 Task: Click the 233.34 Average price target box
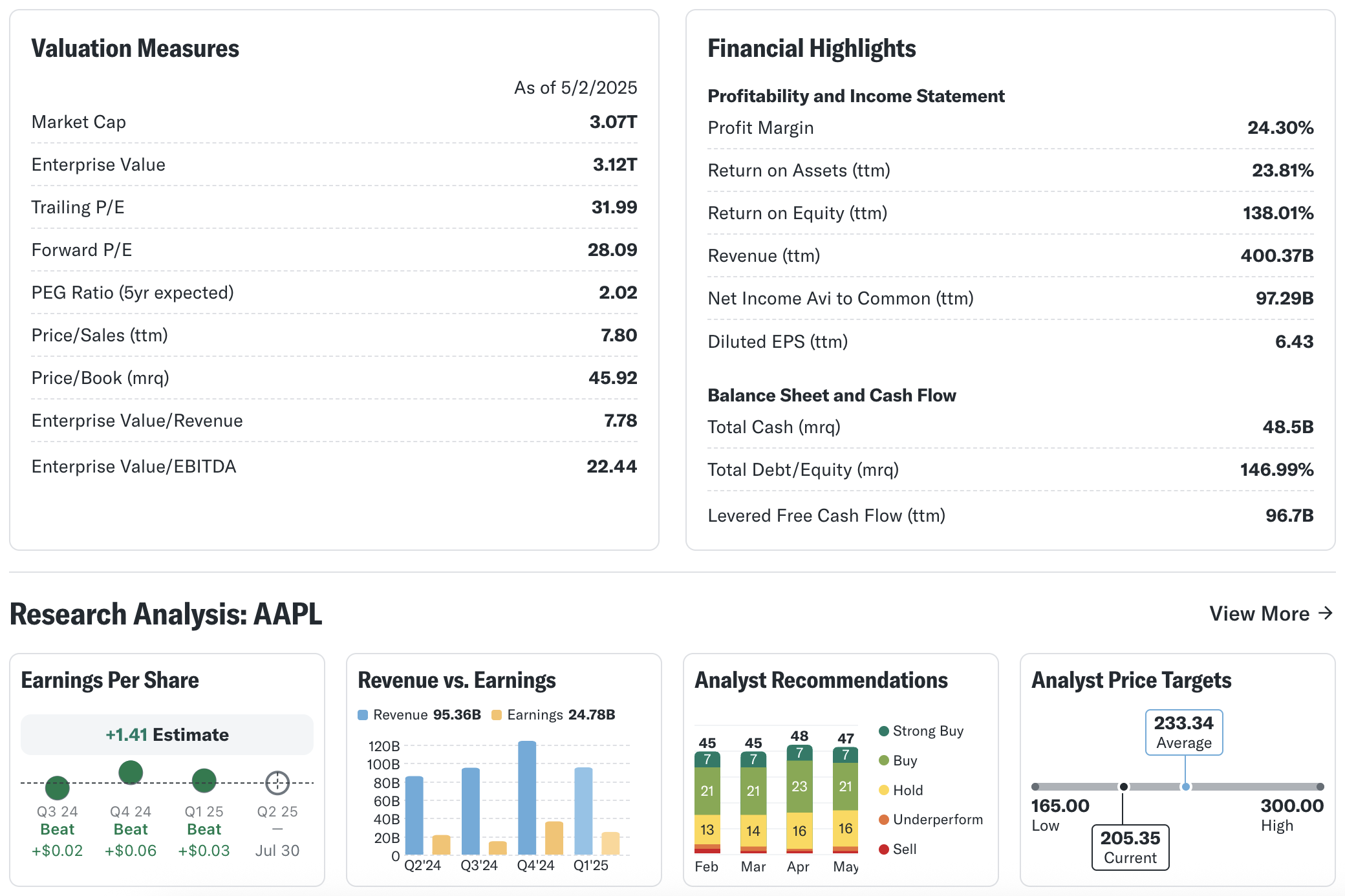tap(1184, 732)
